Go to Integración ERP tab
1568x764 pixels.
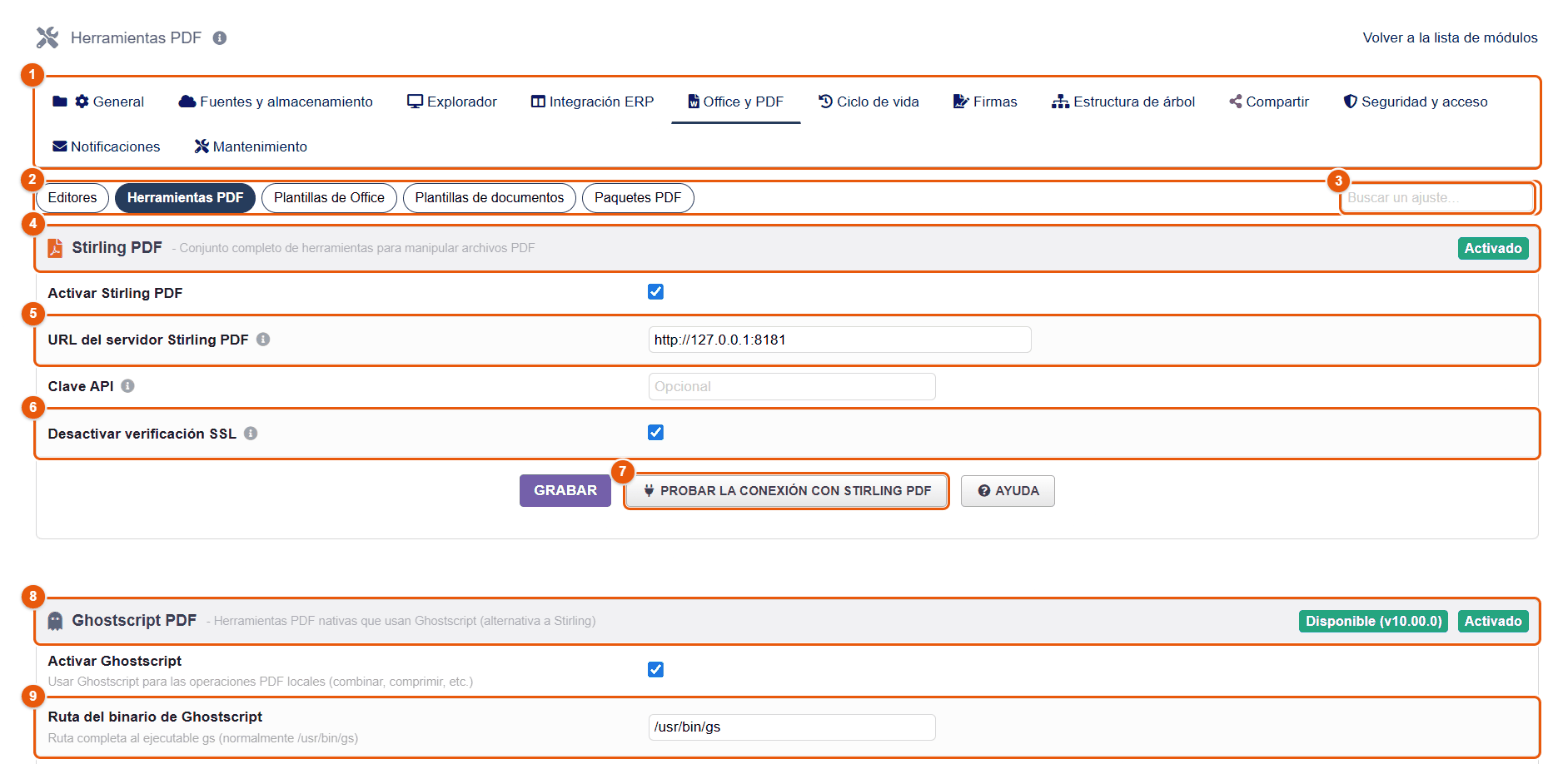(592, 101)
